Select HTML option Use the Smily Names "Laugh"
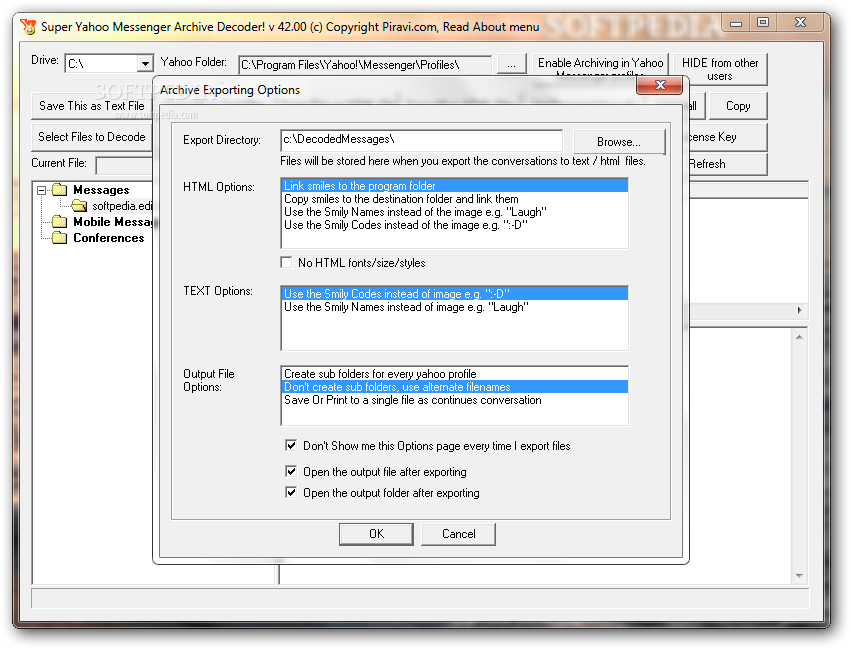851x649 pixels. [x=455, y=212]
